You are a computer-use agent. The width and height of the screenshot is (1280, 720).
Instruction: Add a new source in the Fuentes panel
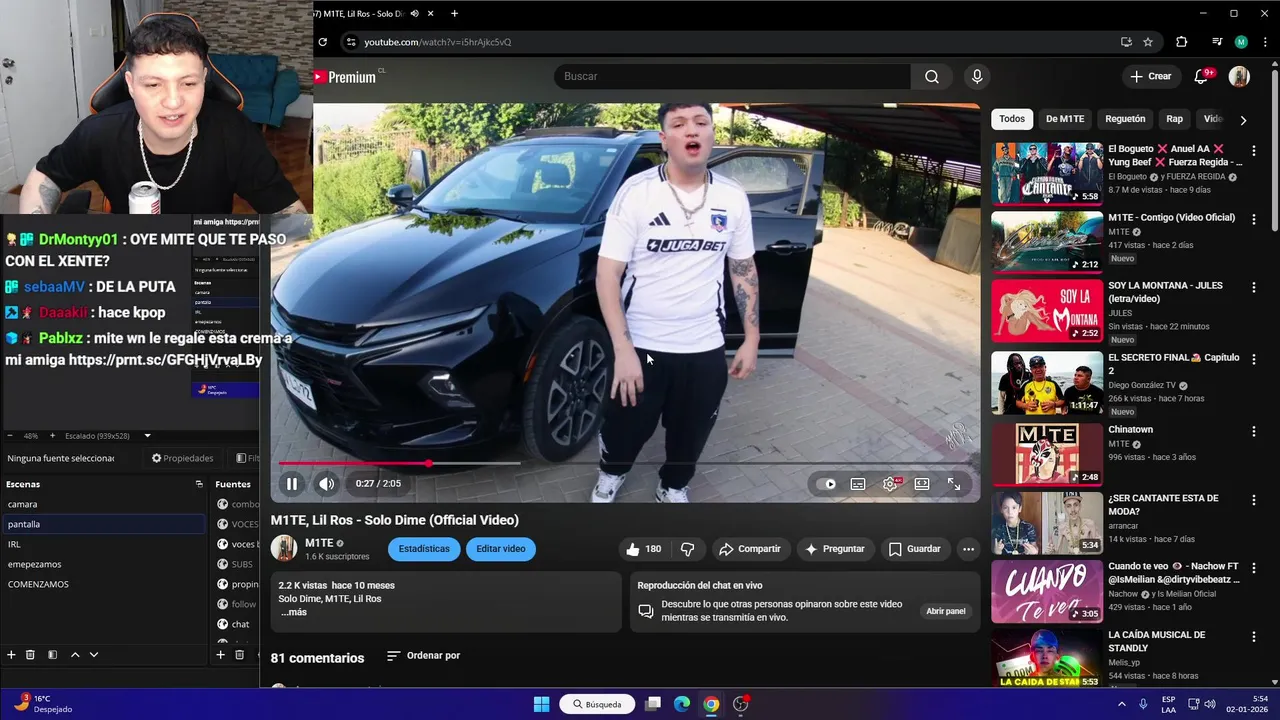tap(220, 655)
